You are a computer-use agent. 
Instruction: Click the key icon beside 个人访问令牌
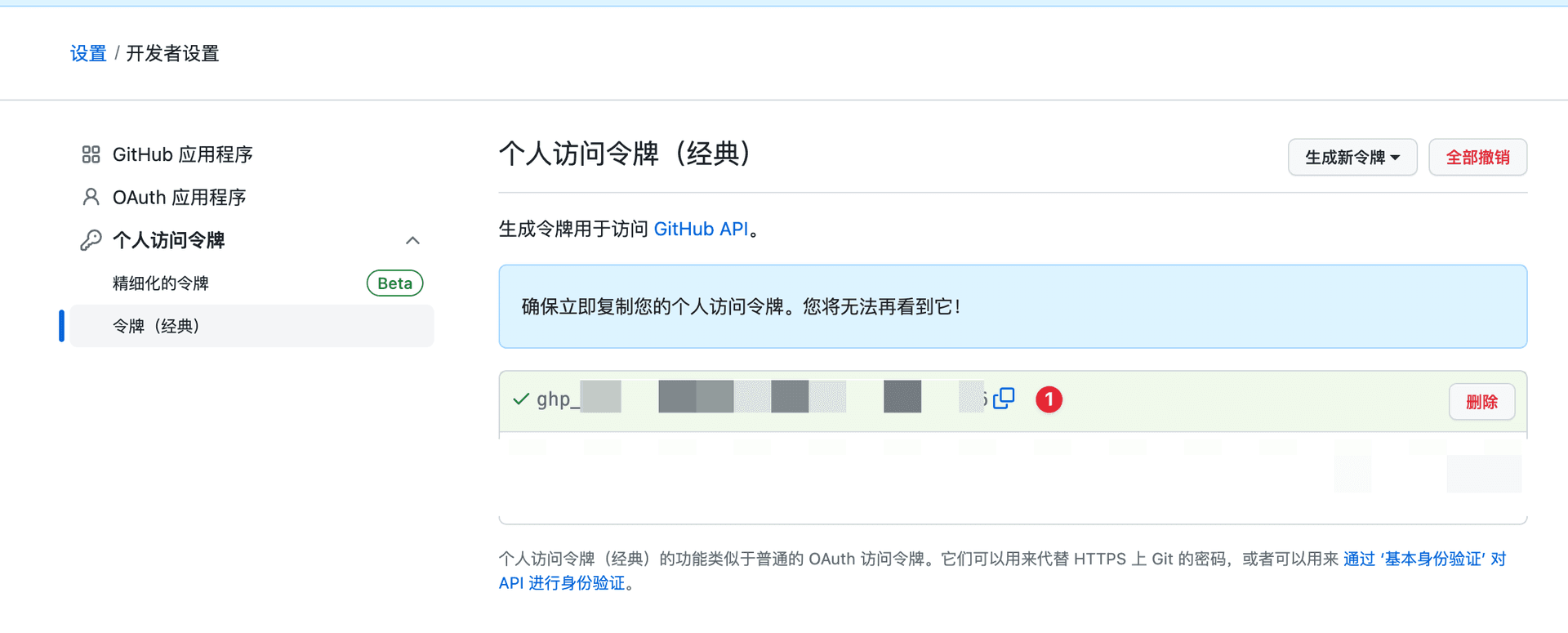91,240
